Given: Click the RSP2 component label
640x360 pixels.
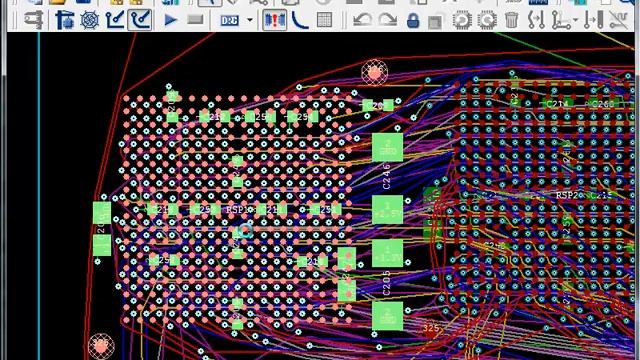Looking at the screenshot, I should (567, 196).
